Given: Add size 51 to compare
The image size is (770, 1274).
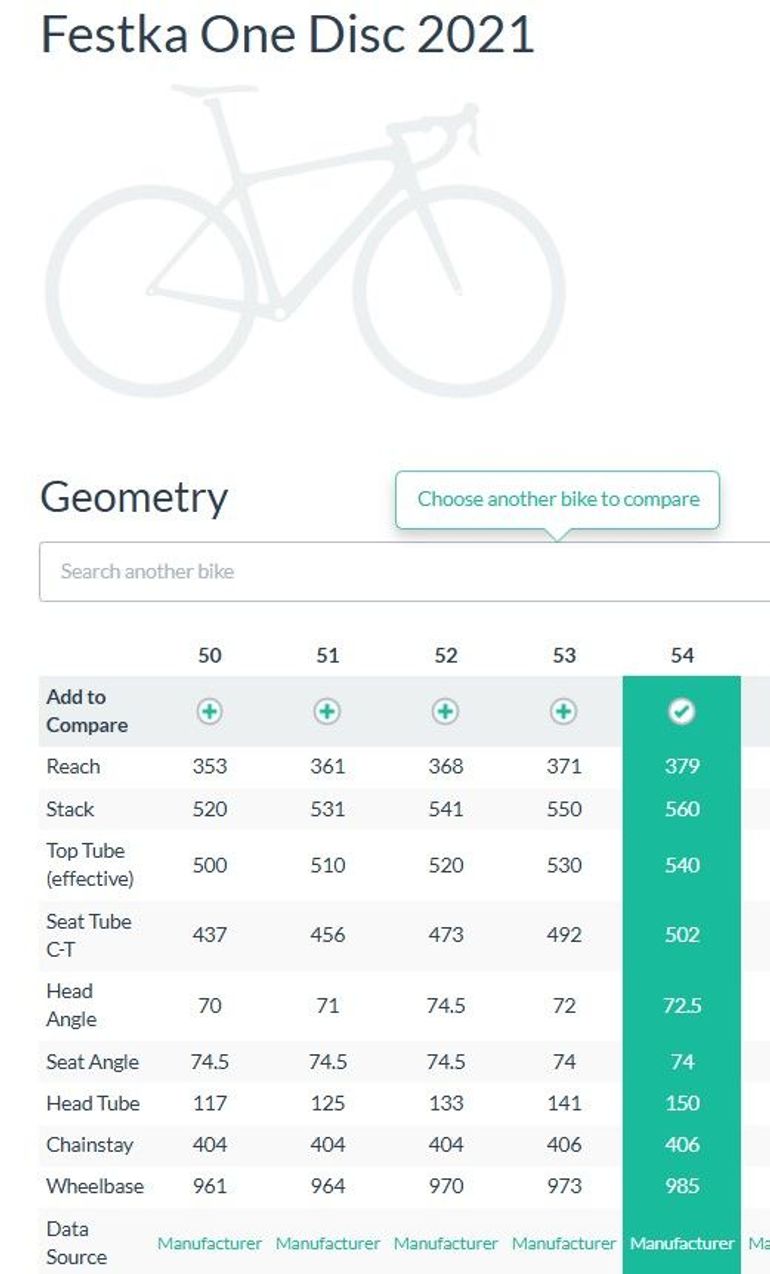Looking at the screenshot, I should (x=327, y=711).
